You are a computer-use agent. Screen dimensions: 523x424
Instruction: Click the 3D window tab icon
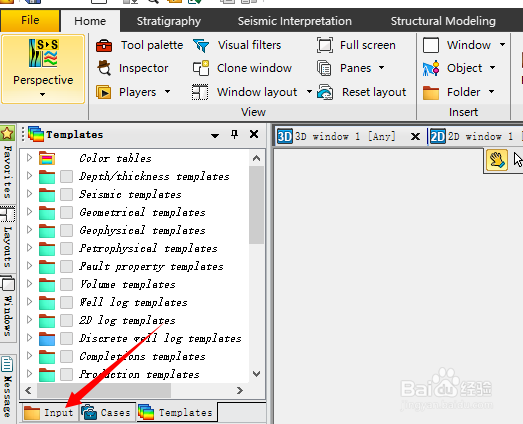tap(285, 136)
